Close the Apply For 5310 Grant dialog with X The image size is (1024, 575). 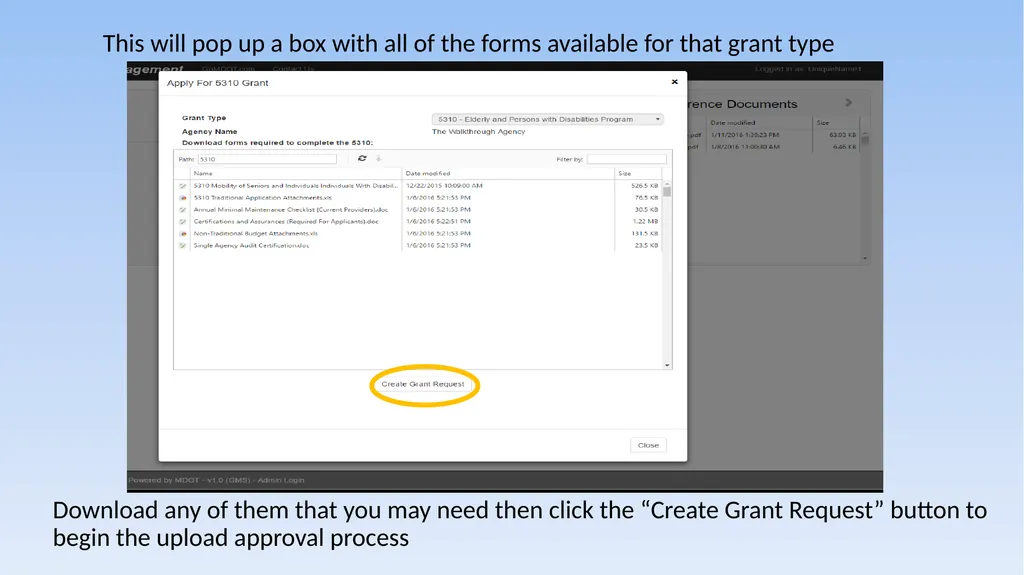675,82
